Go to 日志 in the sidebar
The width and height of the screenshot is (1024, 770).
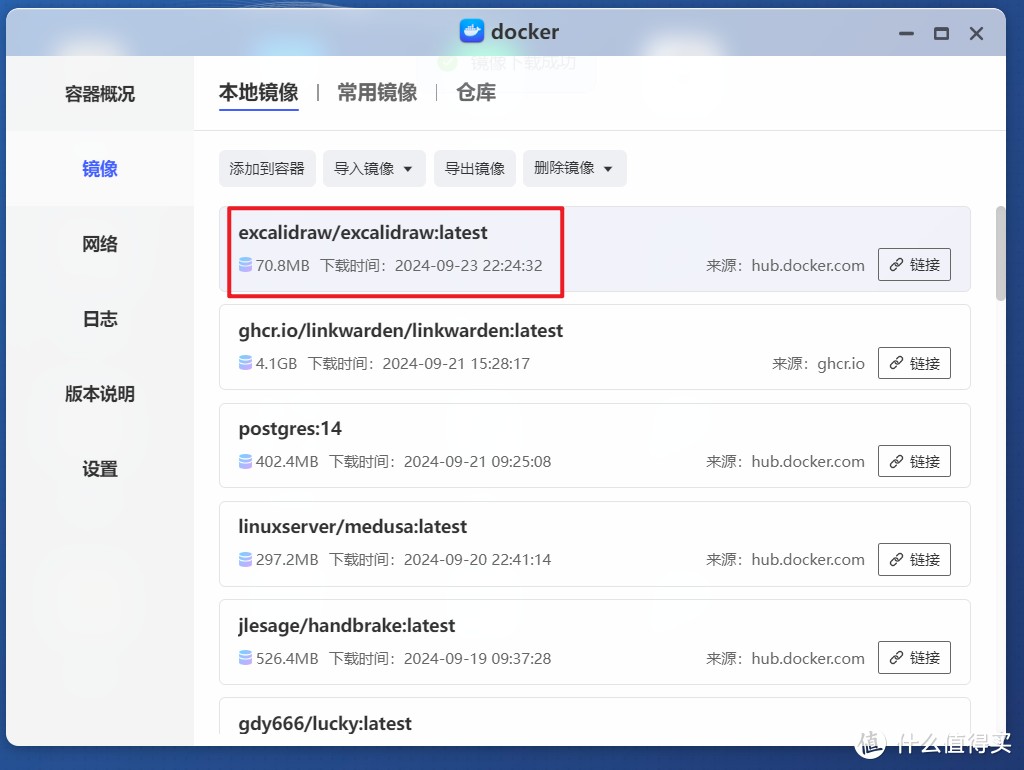tap(99, 318)
